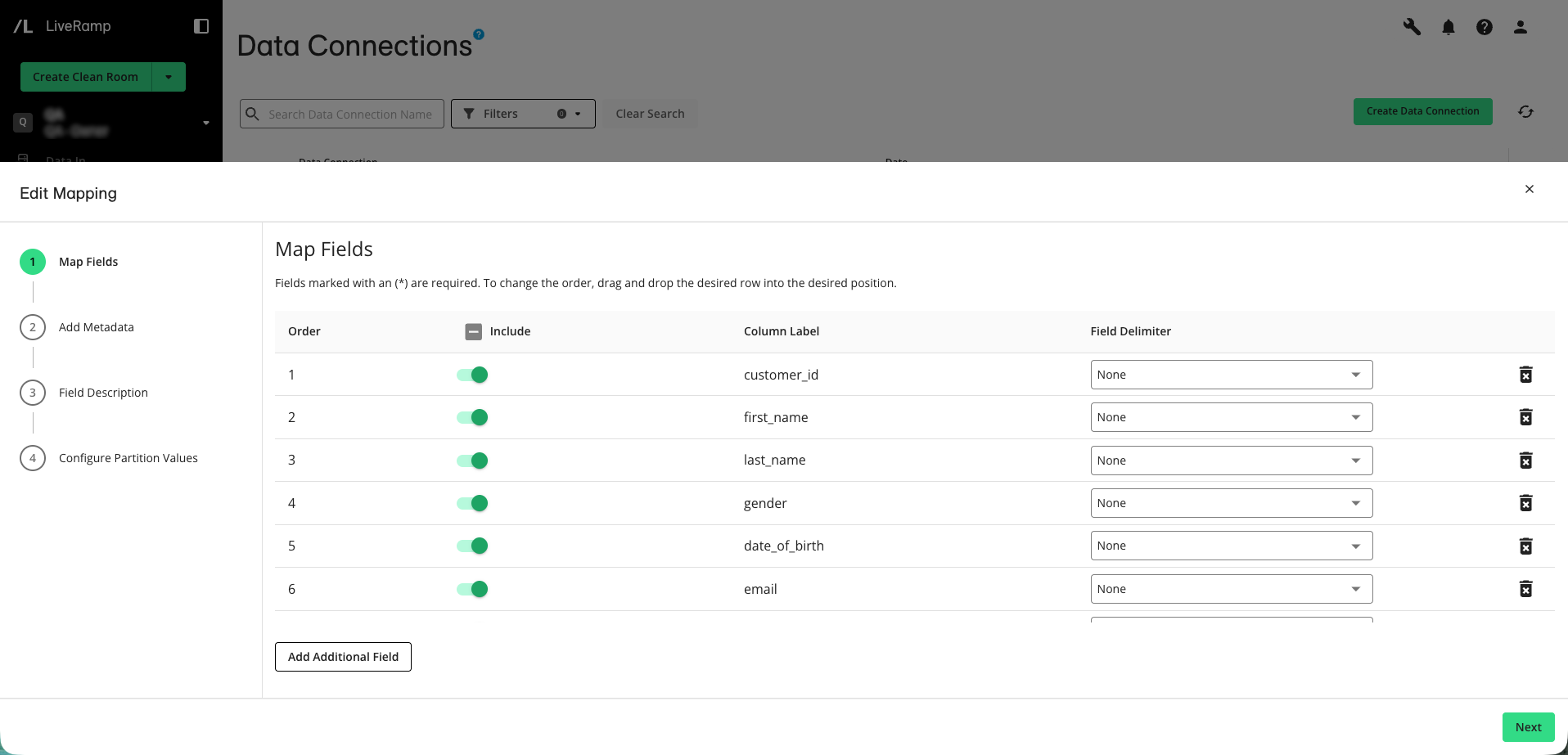Delete the customer_id field row
Screen dimensions: 1568x755
pyautogui.click(x=1525, y=375)
